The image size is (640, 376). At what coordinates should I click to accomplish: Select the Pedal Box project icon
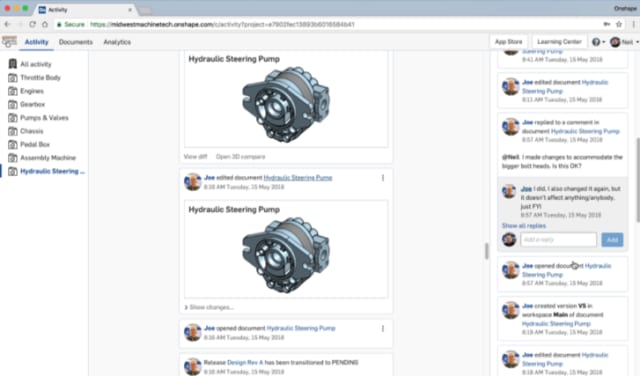(x=13, y=145)
